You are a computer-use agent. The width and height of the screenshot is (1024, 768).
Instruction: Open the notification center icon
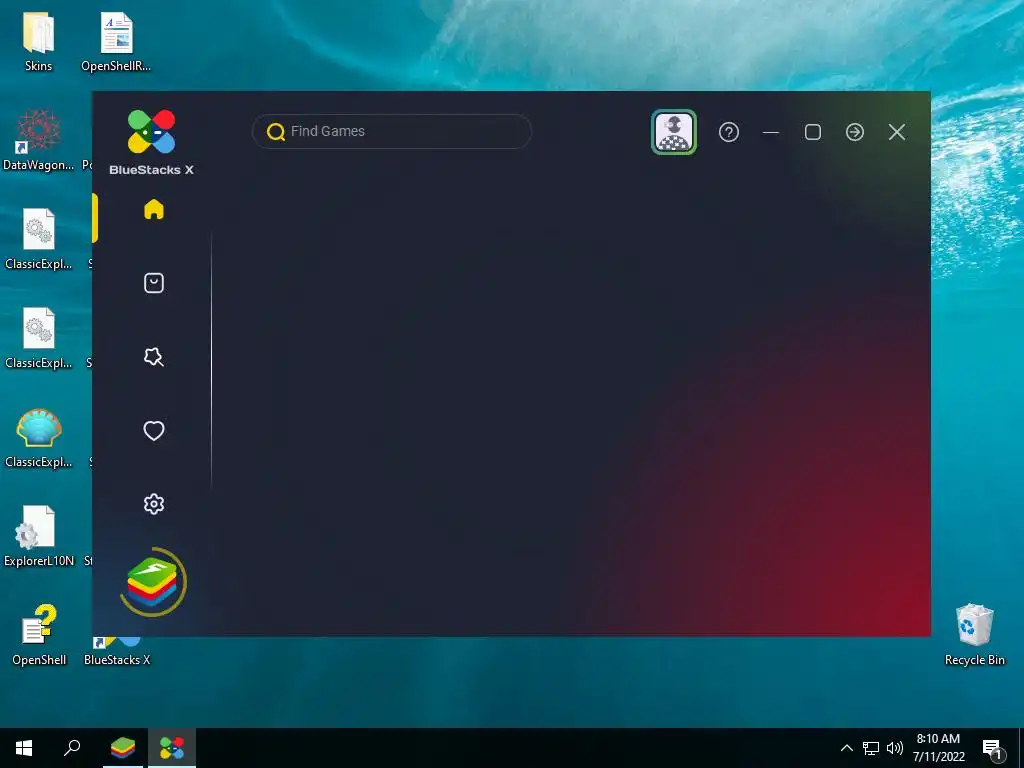pos(993,750)
